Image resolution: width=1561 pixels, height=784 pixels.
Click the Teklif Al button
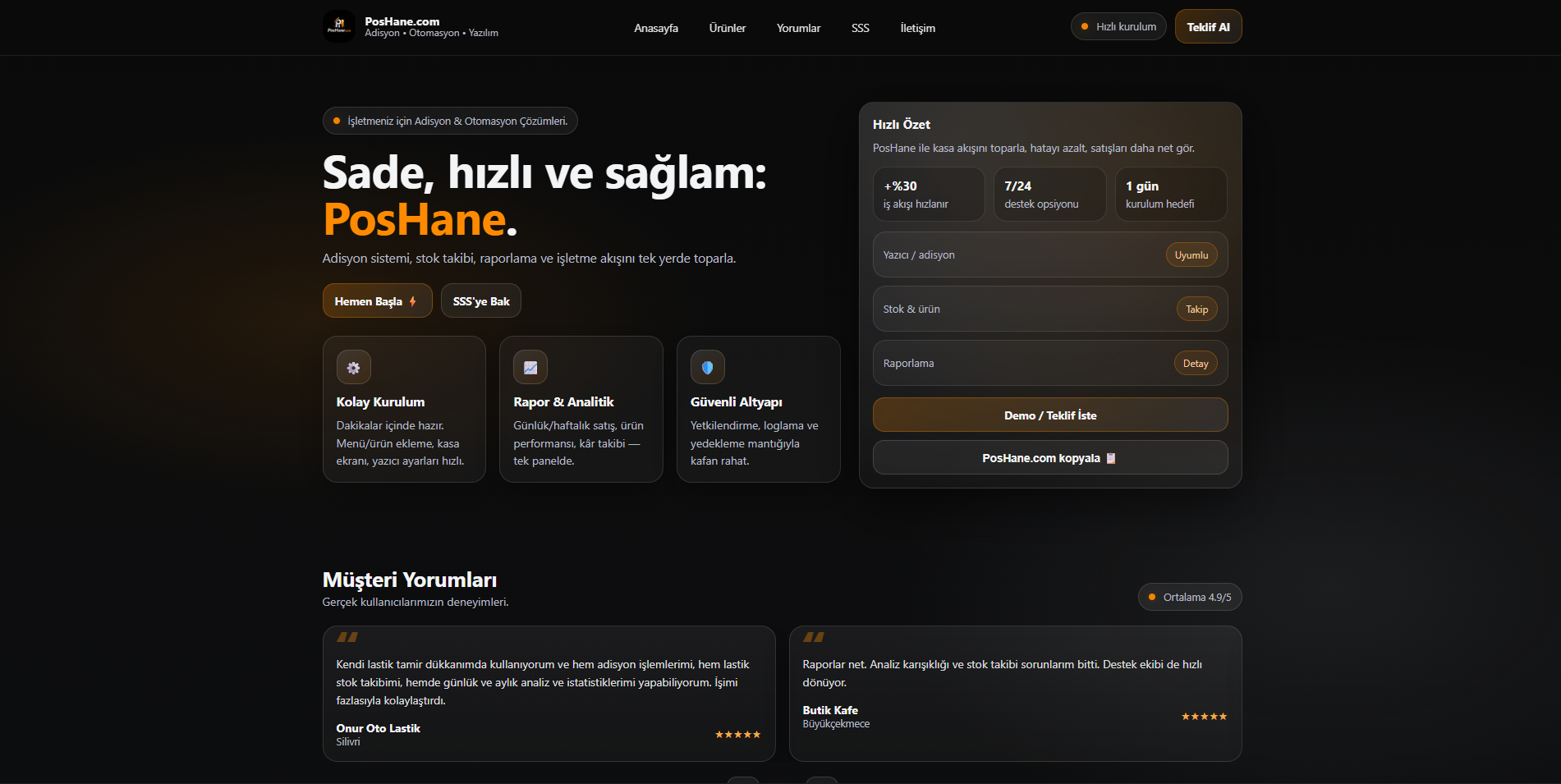coord(1207,25)
